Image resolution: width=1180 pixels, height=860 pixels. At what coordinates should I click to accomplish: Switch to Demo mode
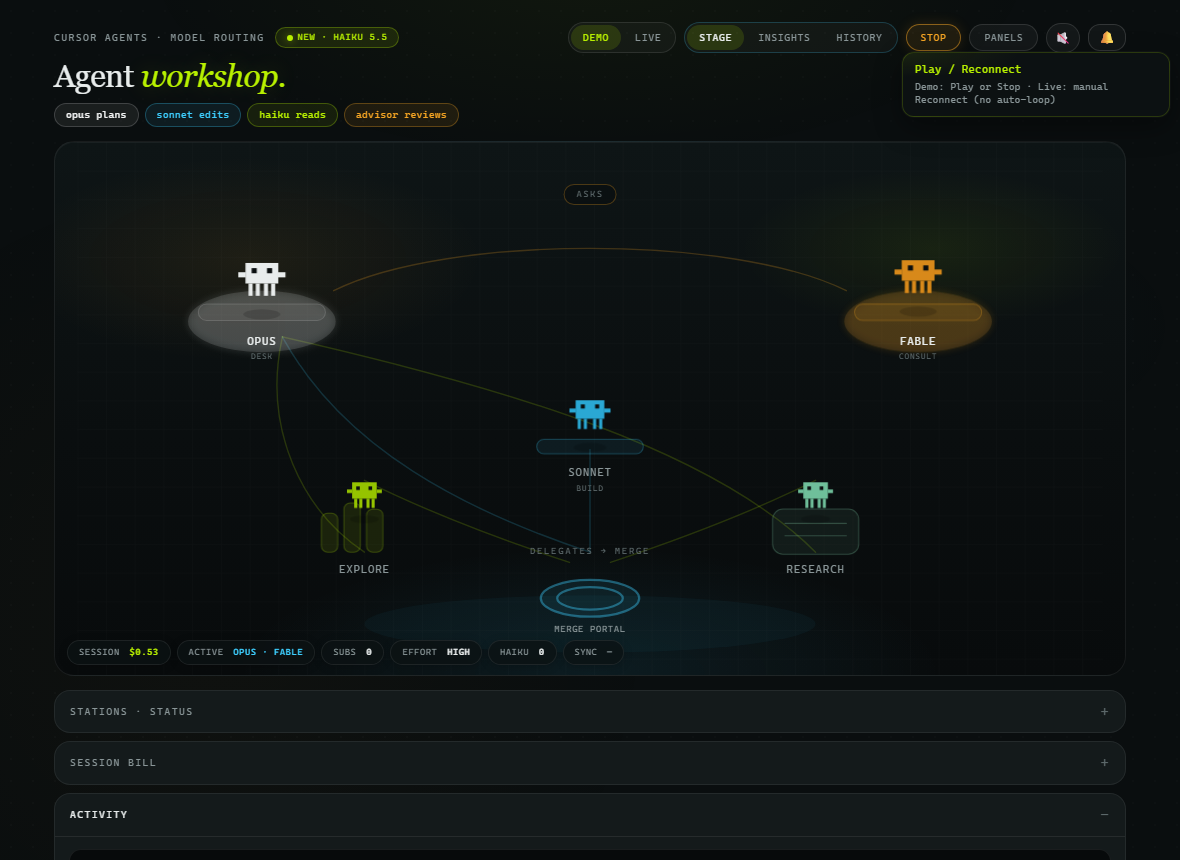point(595,38)
